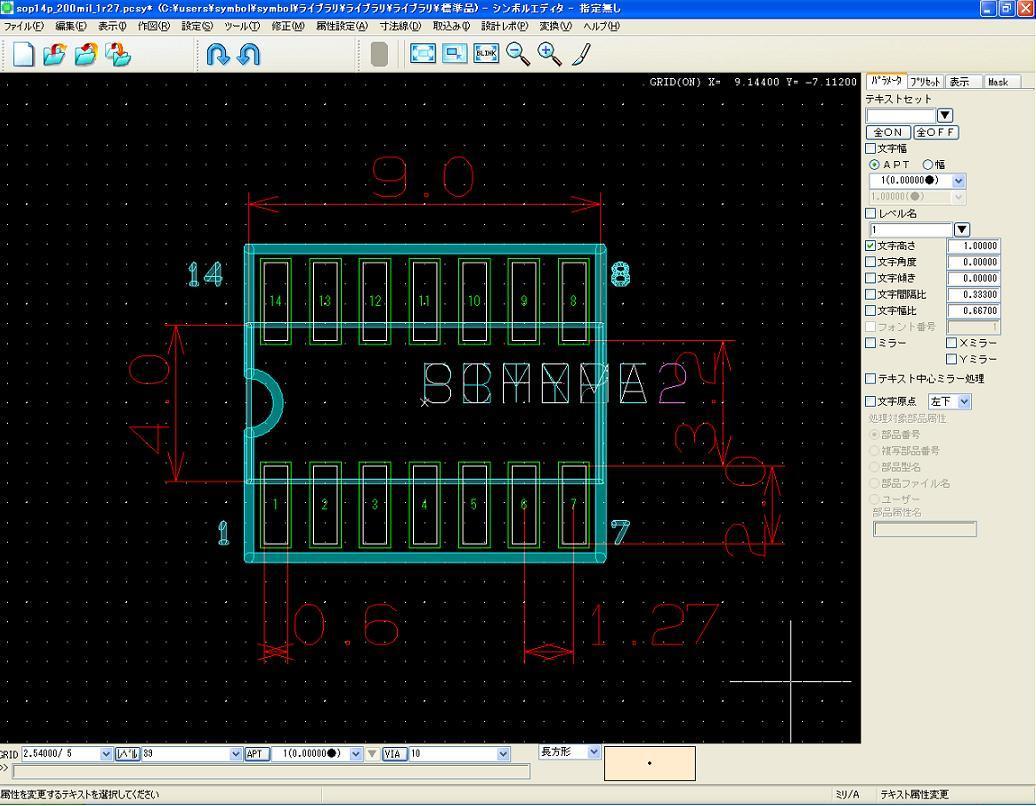The height and width of the screenshot is (806, 1036).
Task: Click the 全OFF button
Action: point(936,132)
